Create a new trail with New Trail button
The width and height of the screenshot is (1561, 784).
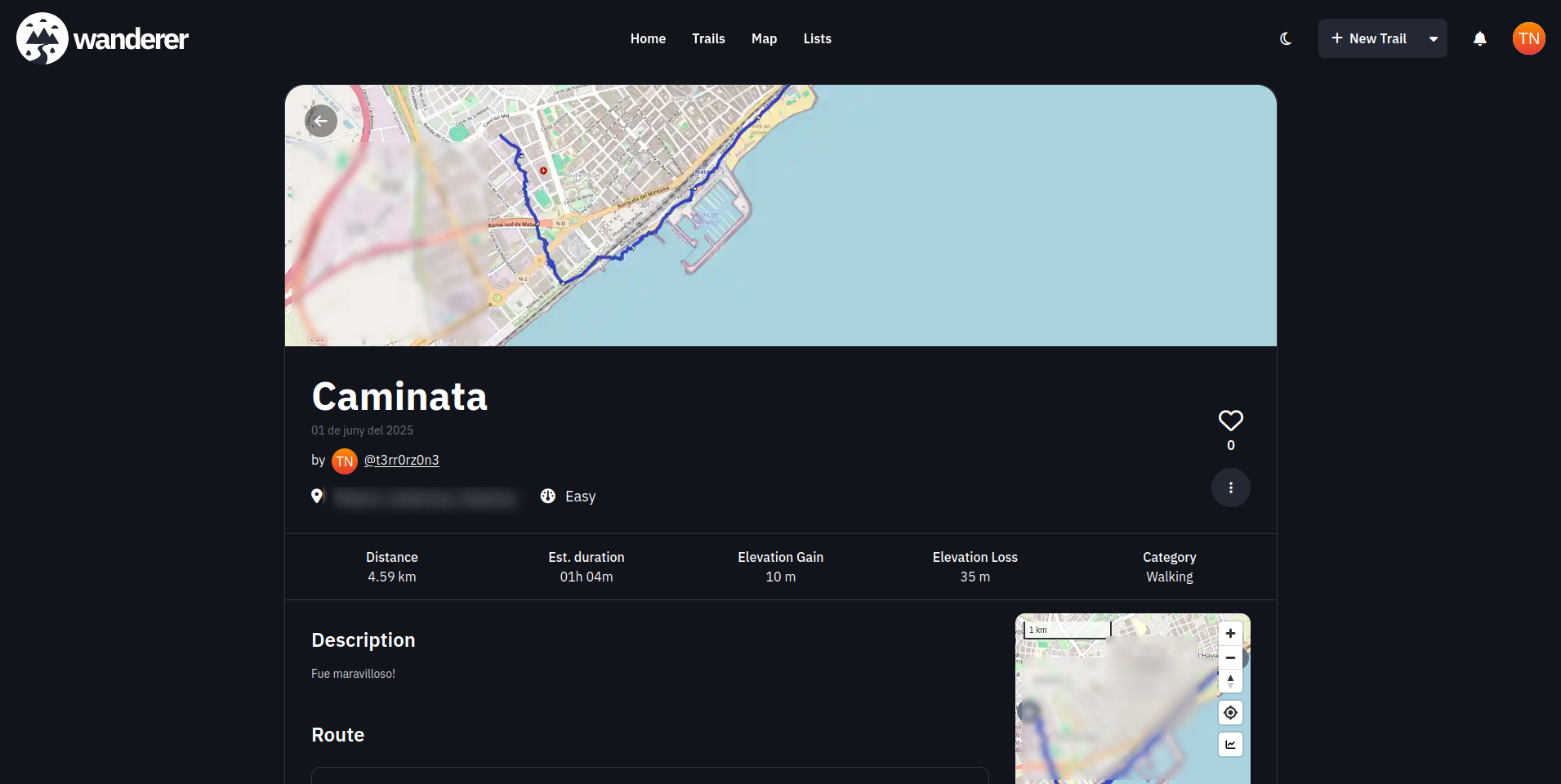(x=1369, y=38)
